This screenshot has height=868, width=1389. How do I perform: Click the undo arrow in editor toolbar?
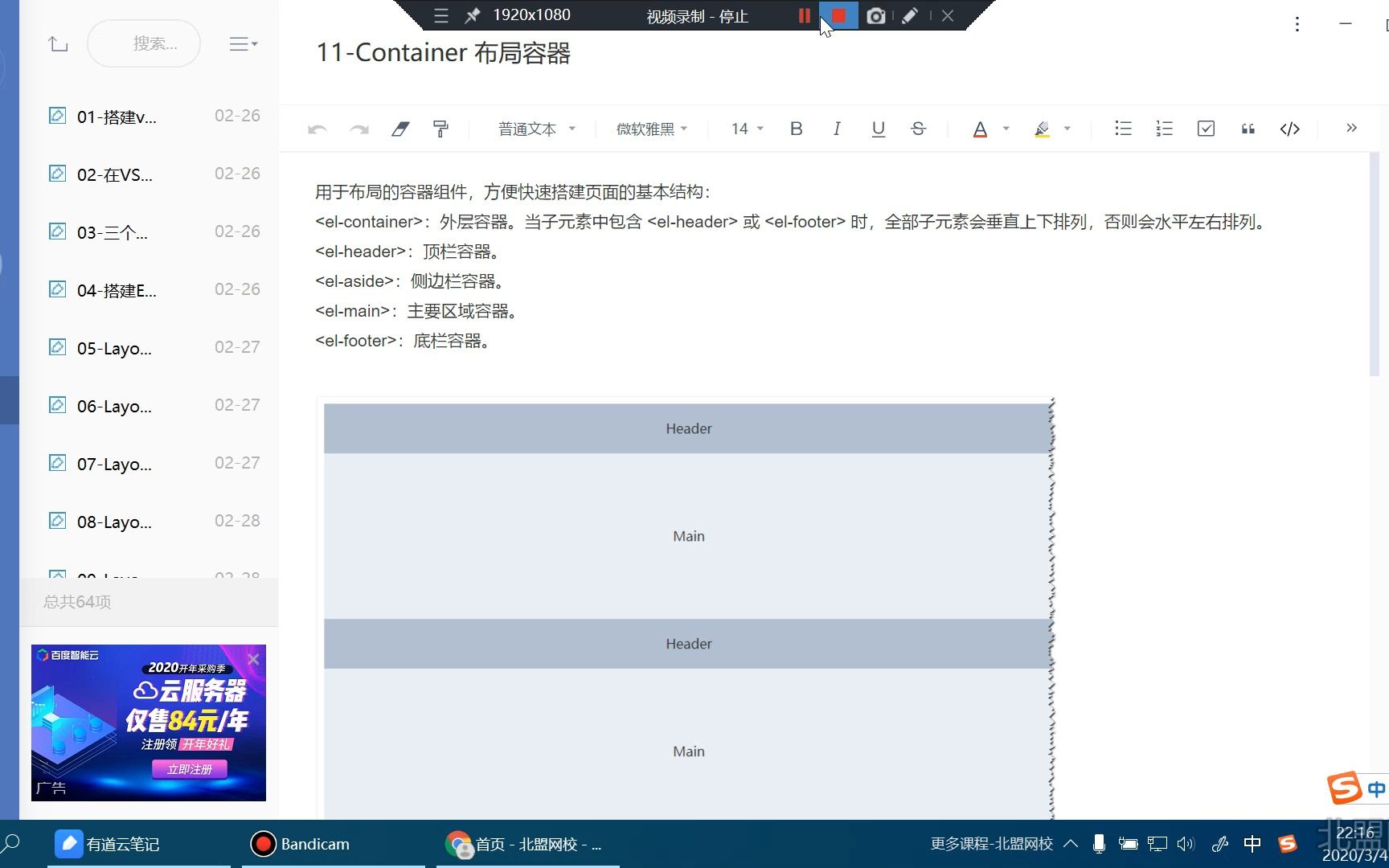tap(318, 129)
